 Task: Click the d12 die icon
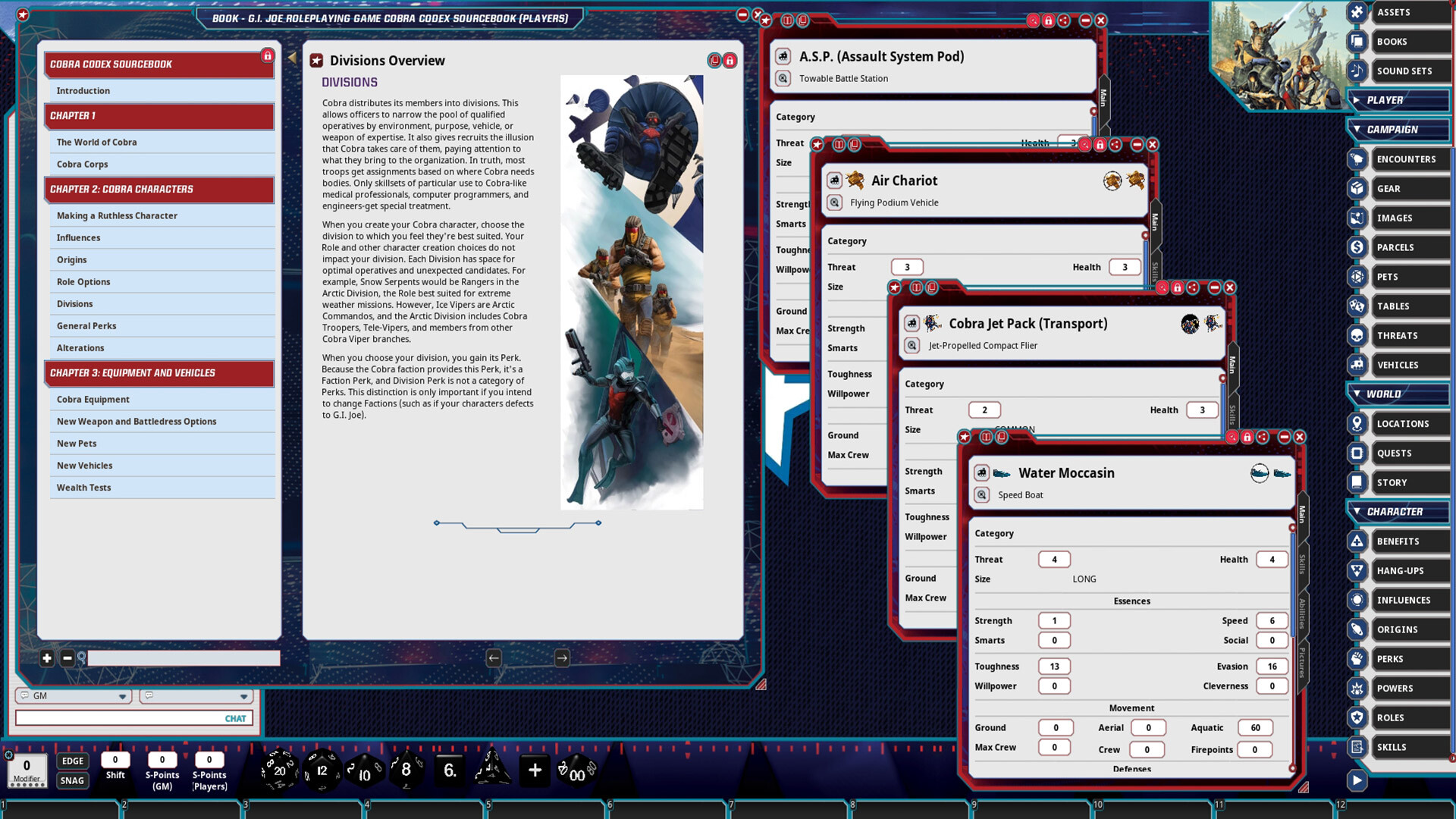[322, 770]
